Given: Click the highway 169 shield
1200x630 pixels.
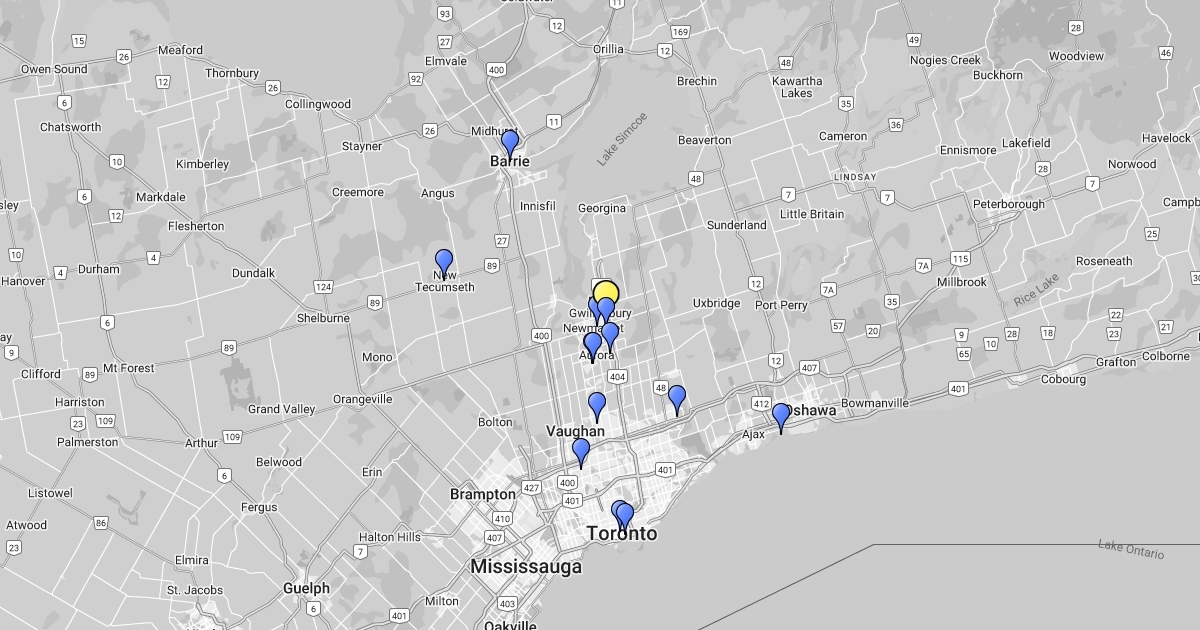Looking at the screenshot, I should pyautogui.click(x=680, y=32).
